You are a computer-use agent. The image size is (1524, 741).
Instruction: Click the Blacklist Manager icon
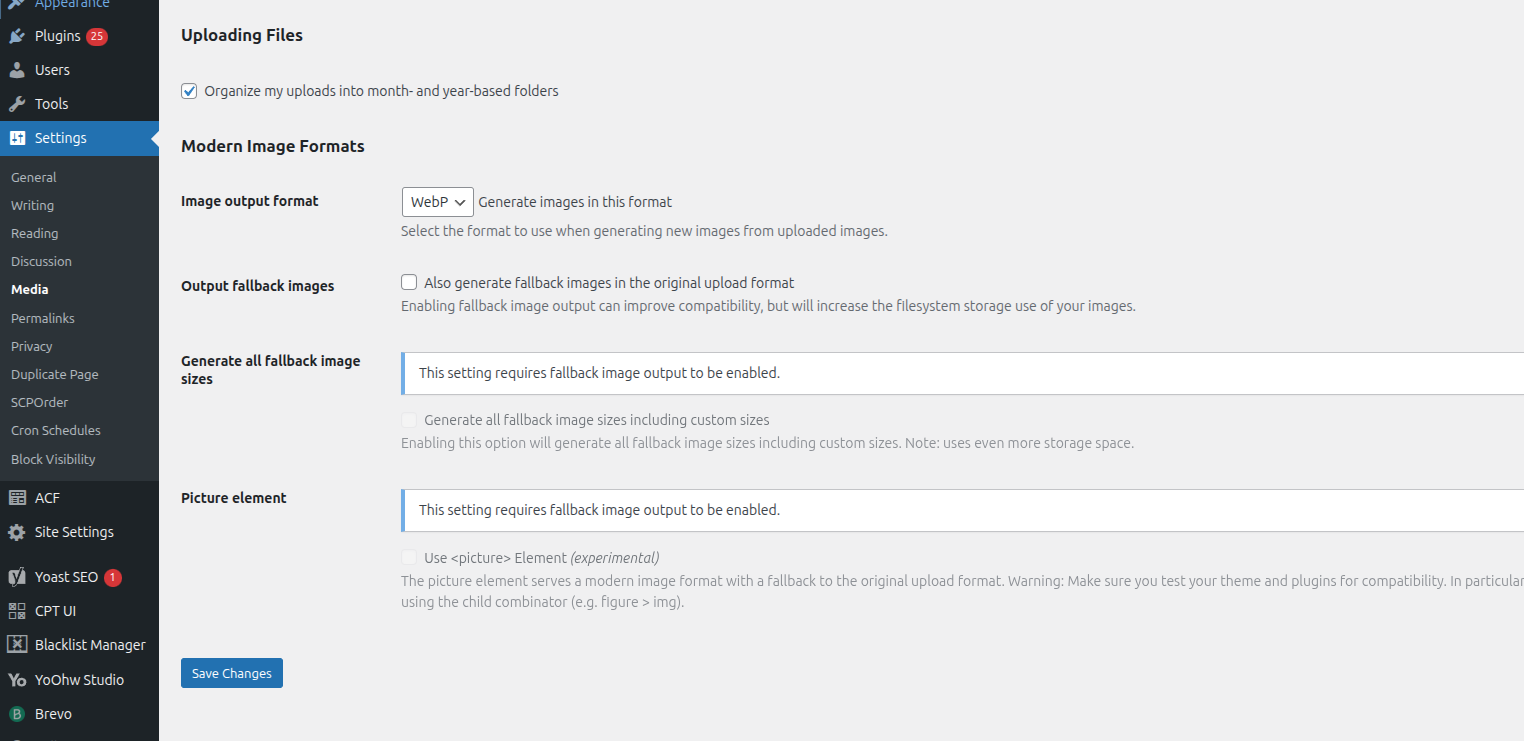pos(17,645)
